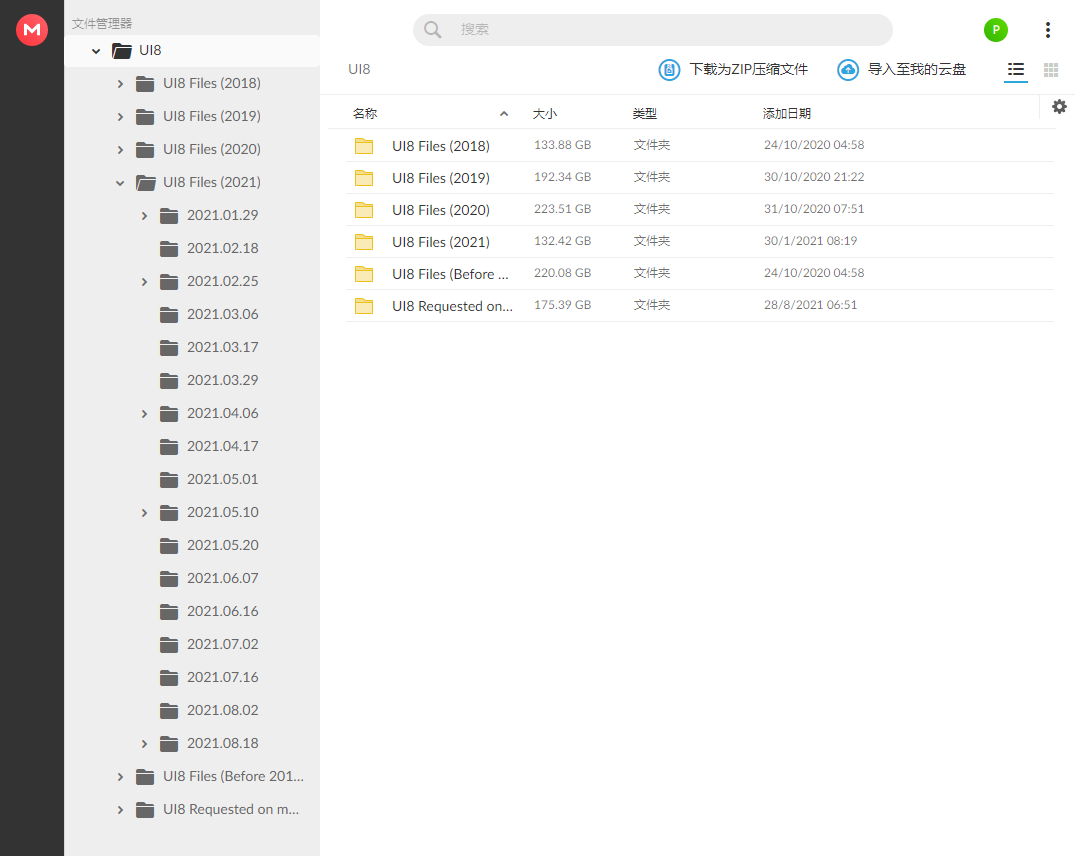The width and height of the screenshot is (1075, 856).
Task: Sort by the 类型 column header
Action: coord(644,113)
